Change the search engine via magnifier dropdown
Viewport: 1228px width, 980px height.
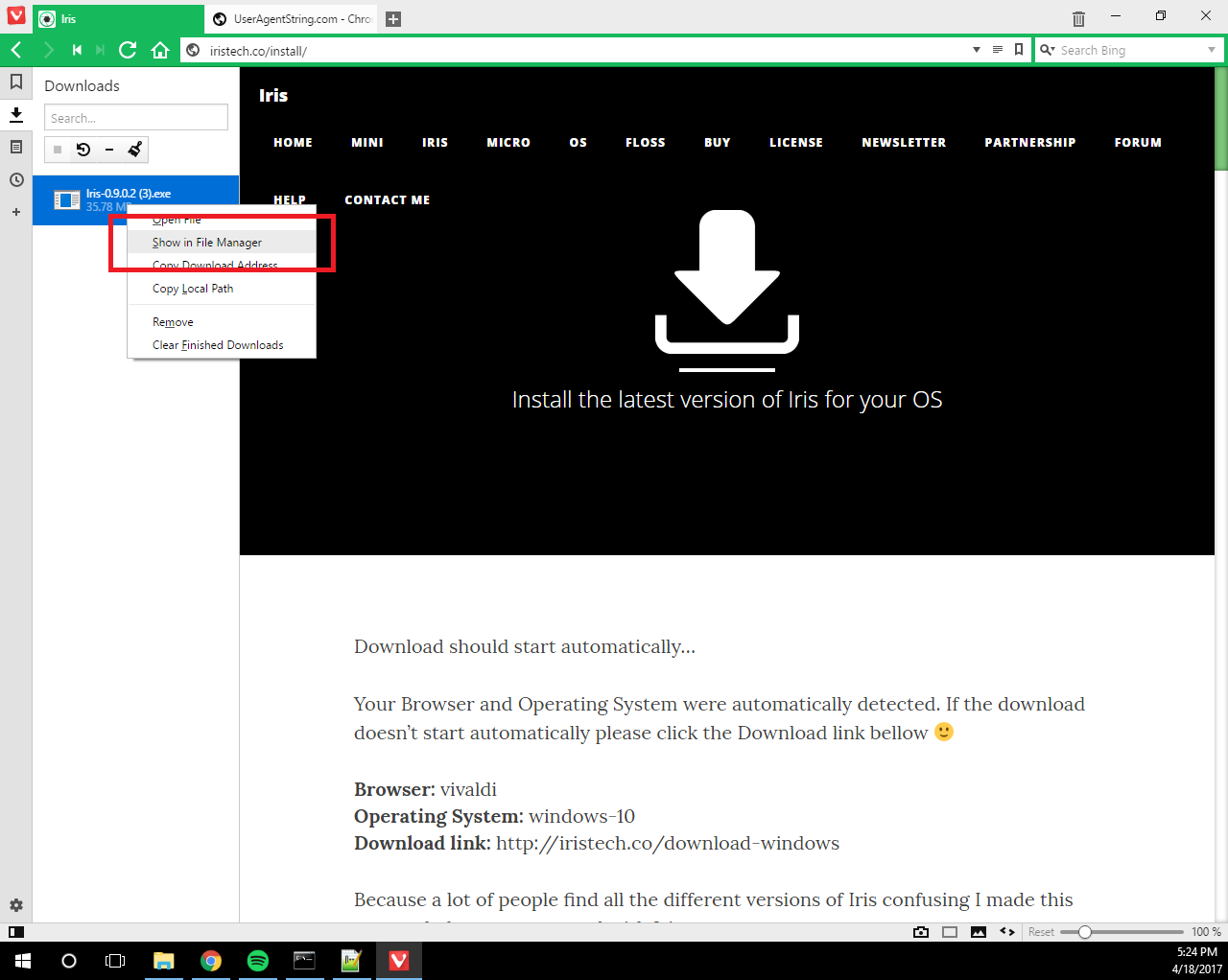(1048, 50)
